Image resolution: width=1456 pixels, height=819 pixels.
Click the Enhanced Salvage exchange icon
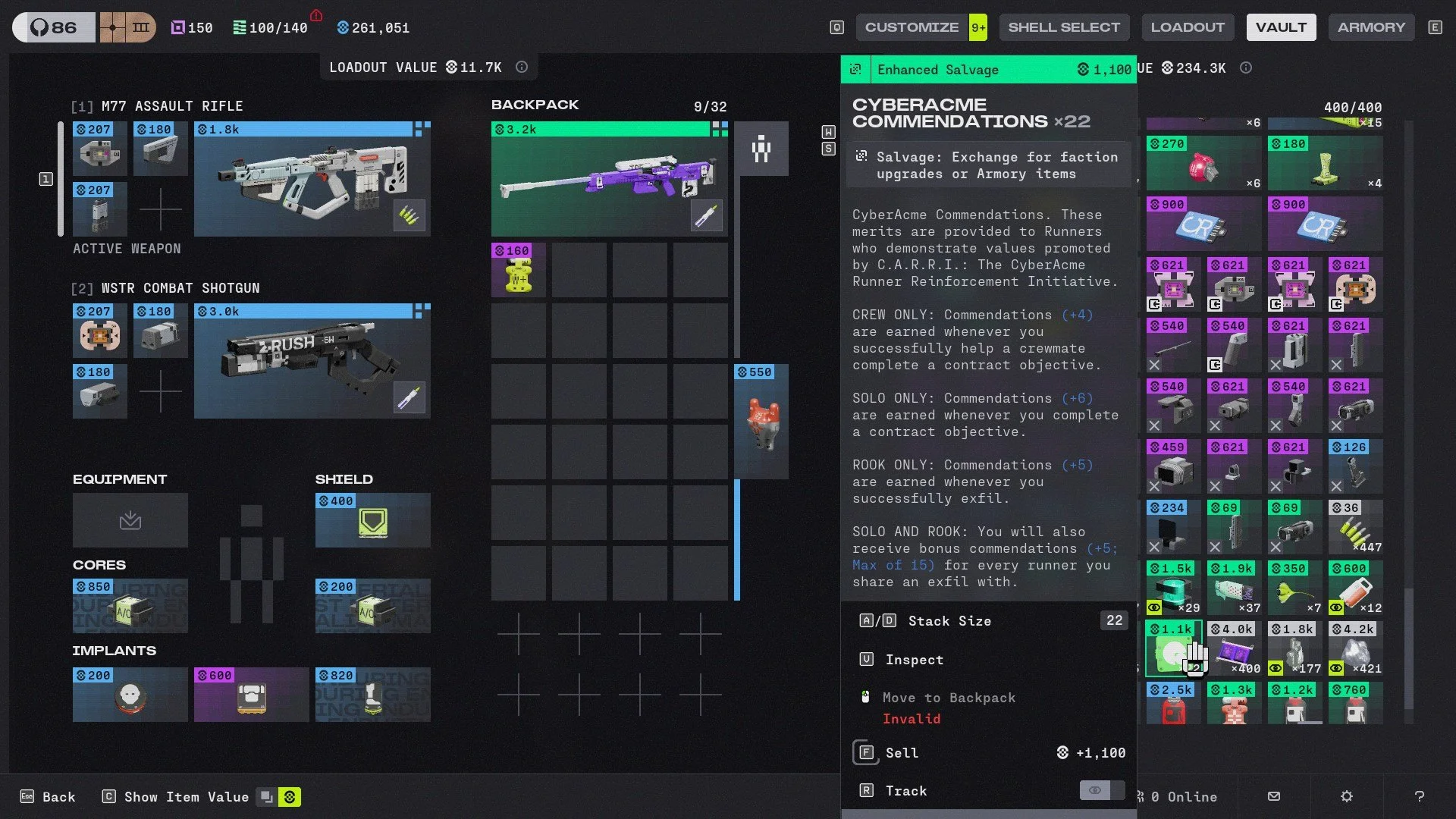(x=855, y=69)
